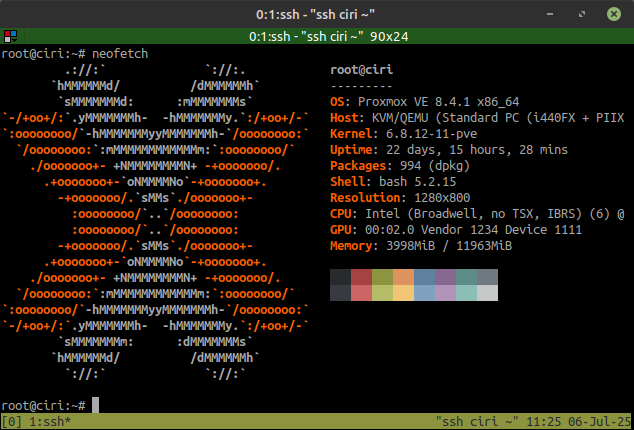Click the Packages line 994 (dpkg)
Image resolution: width=634 pixels, height=430 pixels.
tap(400, 166)
